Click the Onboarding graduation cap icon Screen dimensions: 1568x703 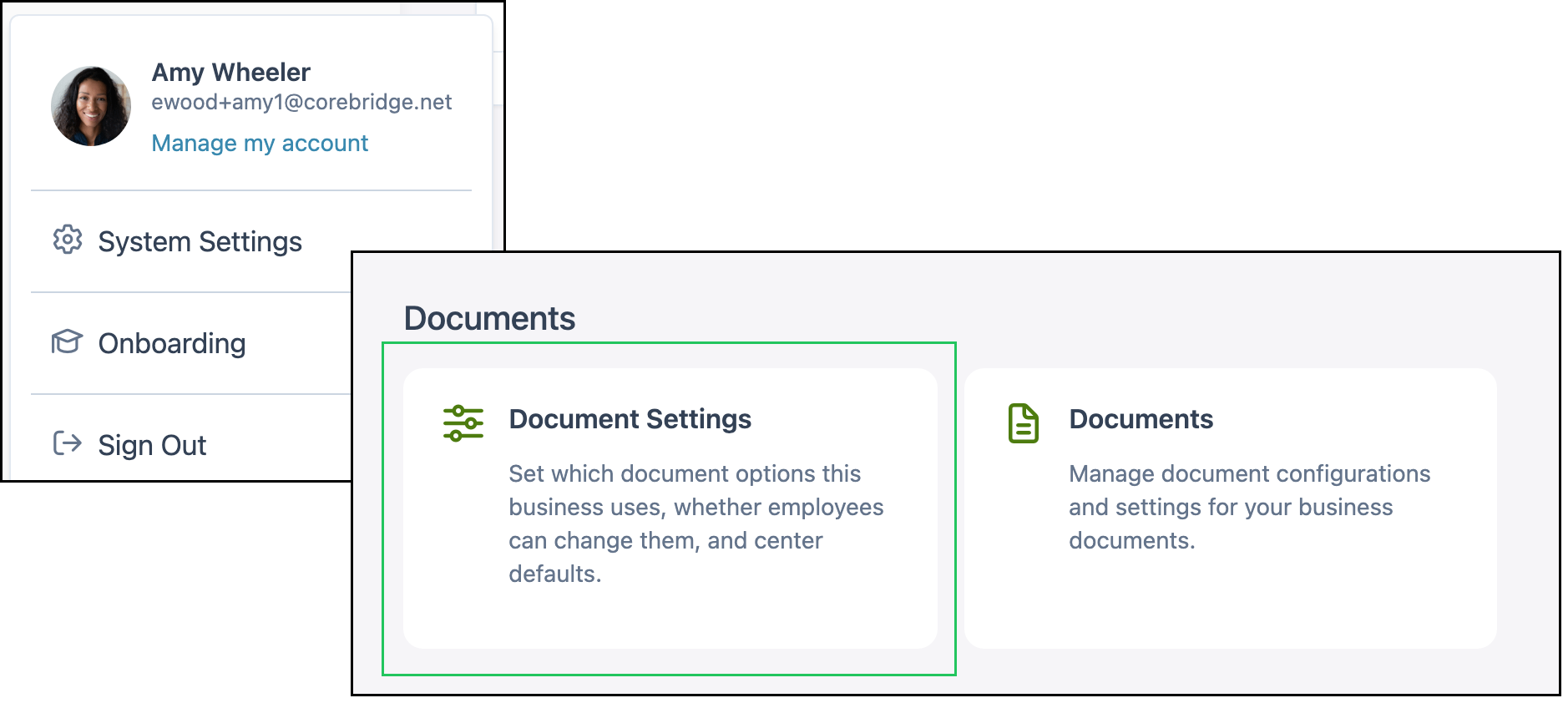point(68,341)
